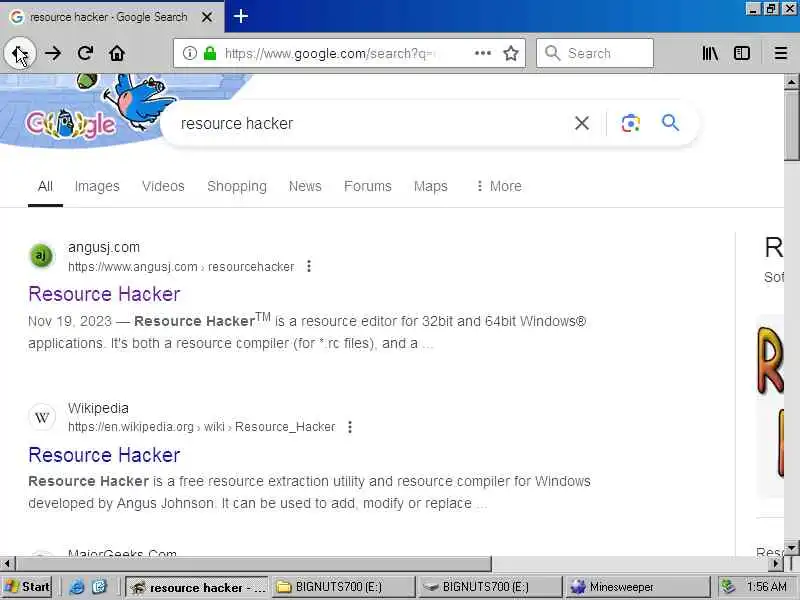Viewport: 800px width, 600px height.
Task: Click horizontal scrollbar right arrow
Action: pyautogui.click(x=776, y=564)
